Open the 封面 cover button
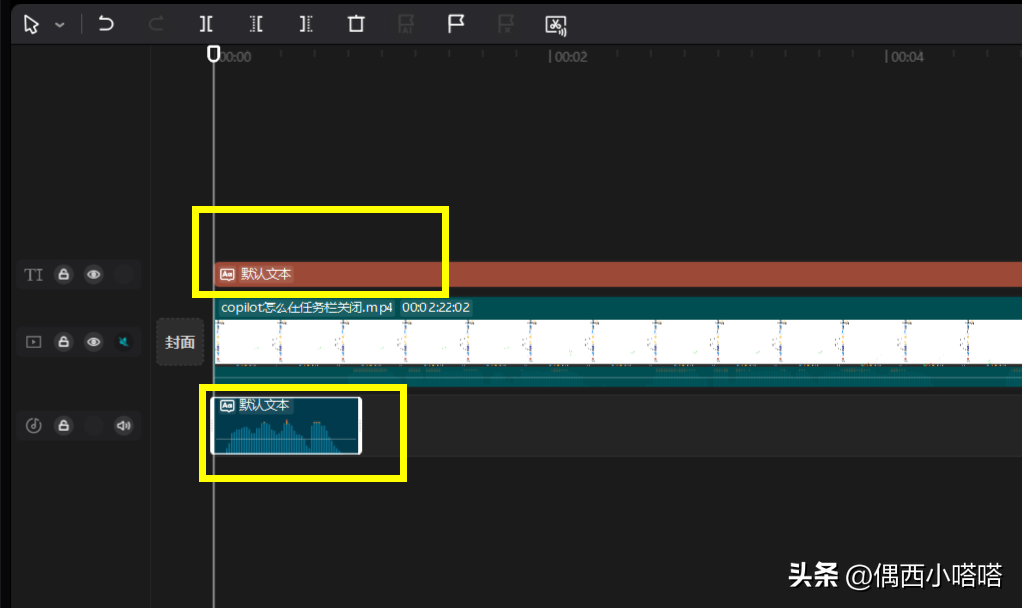This screenshot has width=1022, height=608. (180, 342)
